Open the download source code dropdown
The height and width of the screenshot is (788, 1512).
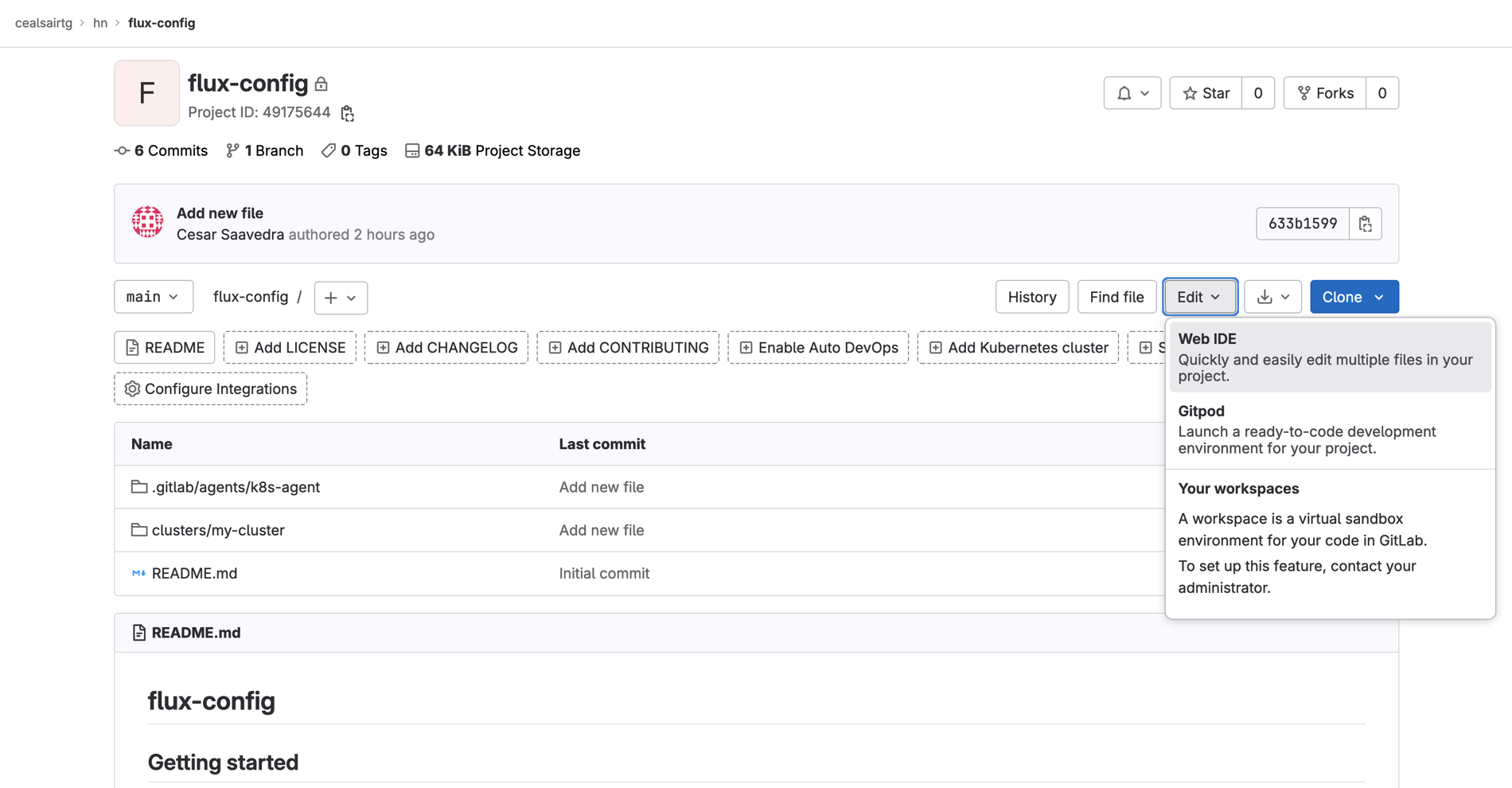tap(1272, 297)
